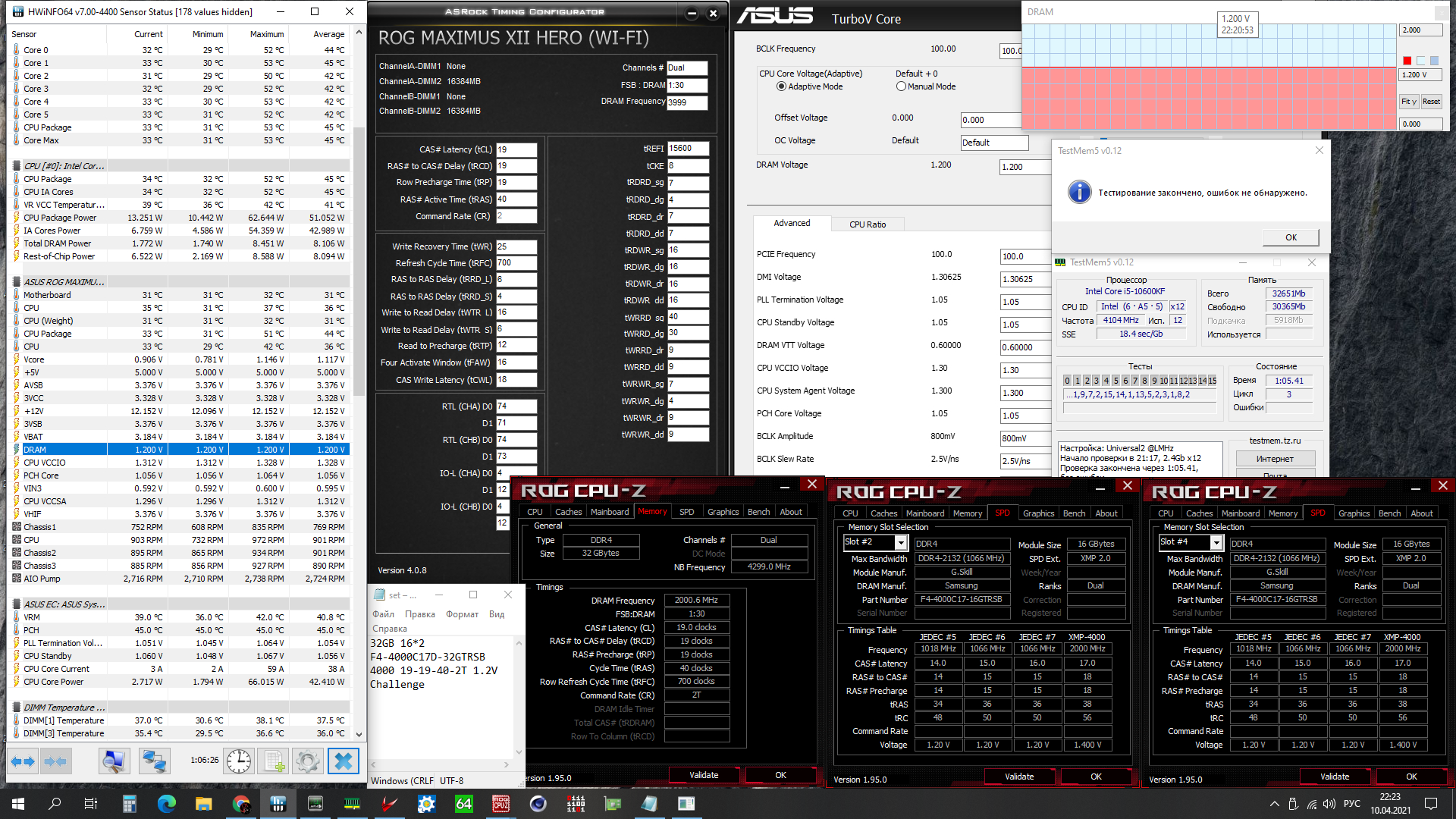The height and width of the screenshot is (819, 1456).
Task: Click Fit y button in DRAM graph
Action: 1409,102
